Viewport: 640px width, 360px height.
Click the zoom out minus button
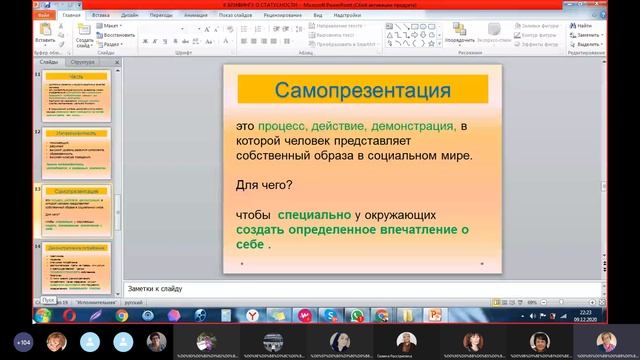click(544, 302)
